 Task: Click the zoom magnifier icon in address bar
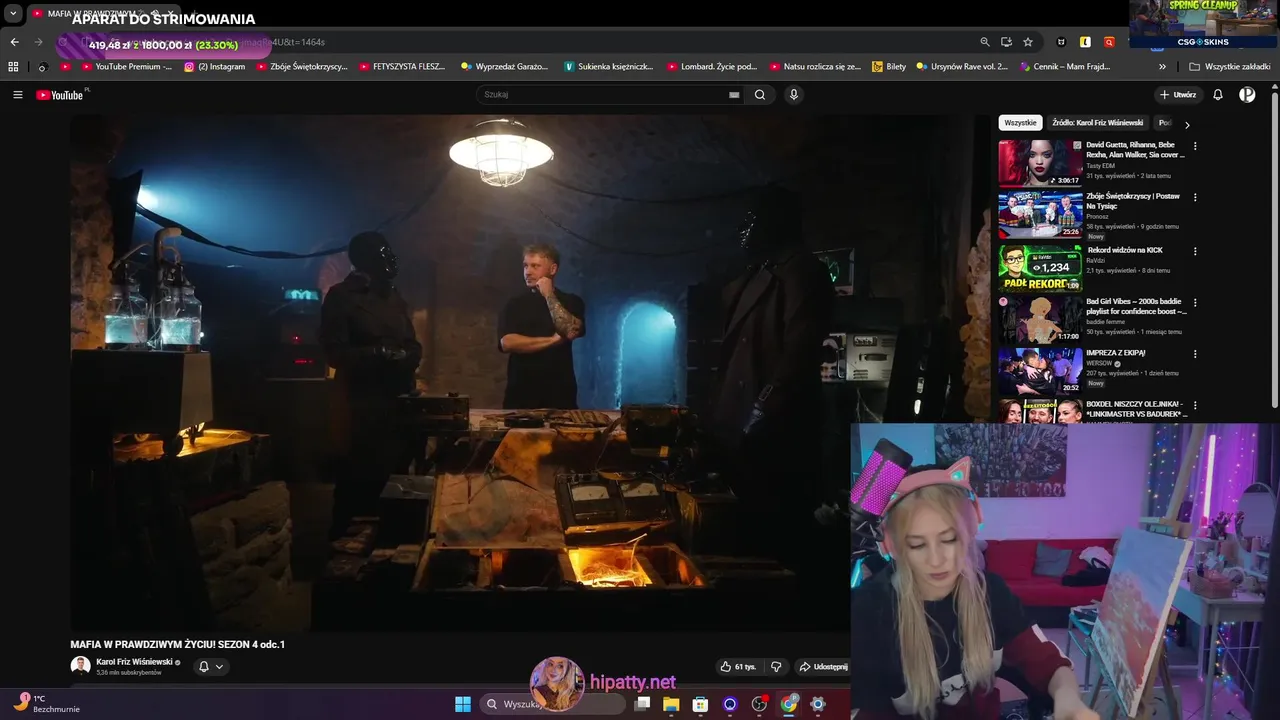985,42
